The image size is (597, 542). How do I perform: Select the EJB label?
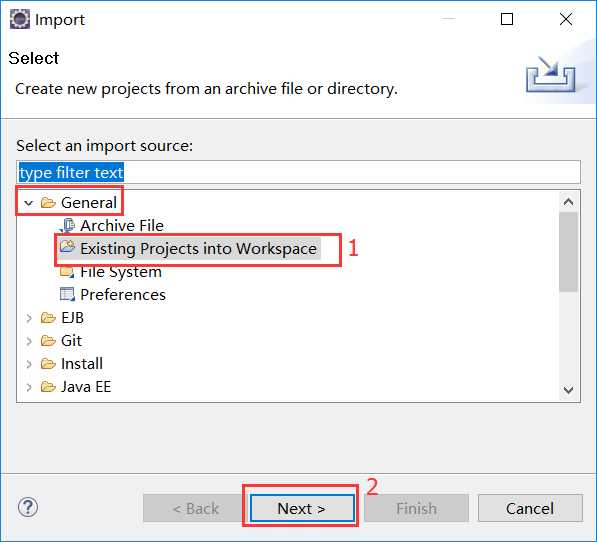72,318
